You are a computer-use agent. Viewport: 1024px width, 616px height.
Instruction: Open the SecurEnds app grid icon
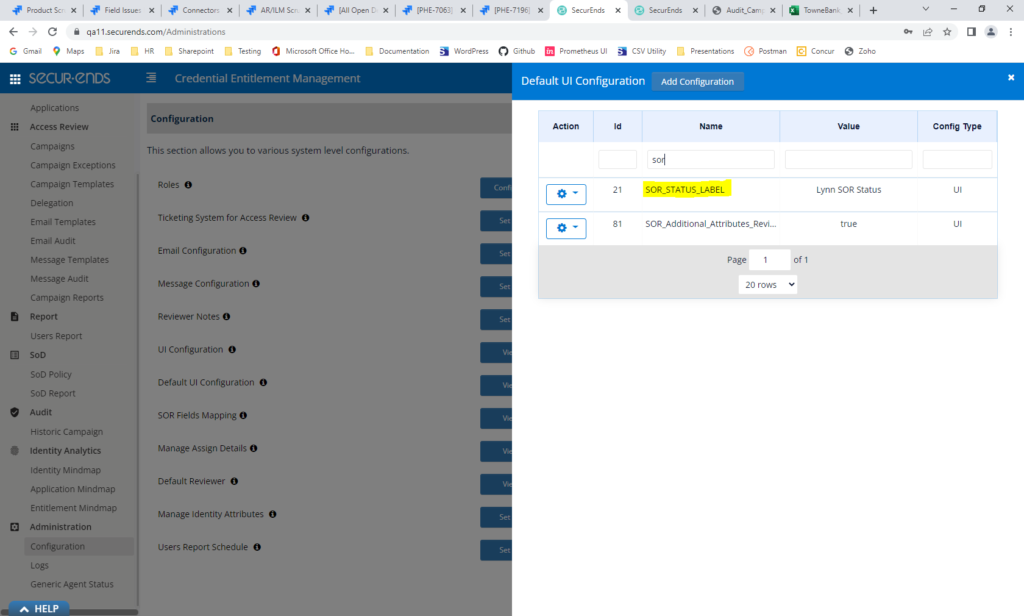pos(15,79)
